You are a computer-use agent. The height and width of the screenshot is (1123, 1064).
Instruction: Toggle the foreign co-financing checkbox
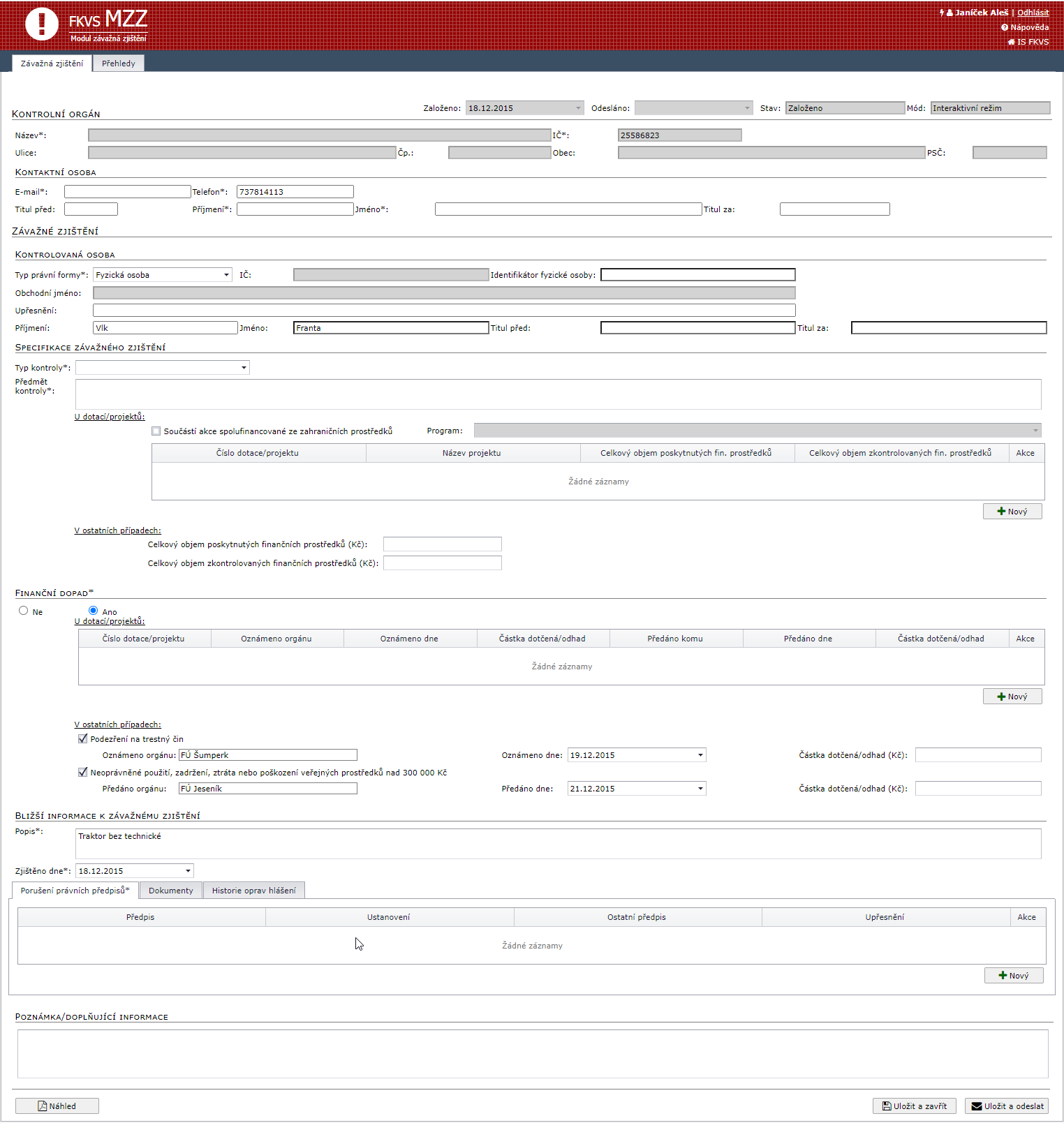[x=156, y=431]
